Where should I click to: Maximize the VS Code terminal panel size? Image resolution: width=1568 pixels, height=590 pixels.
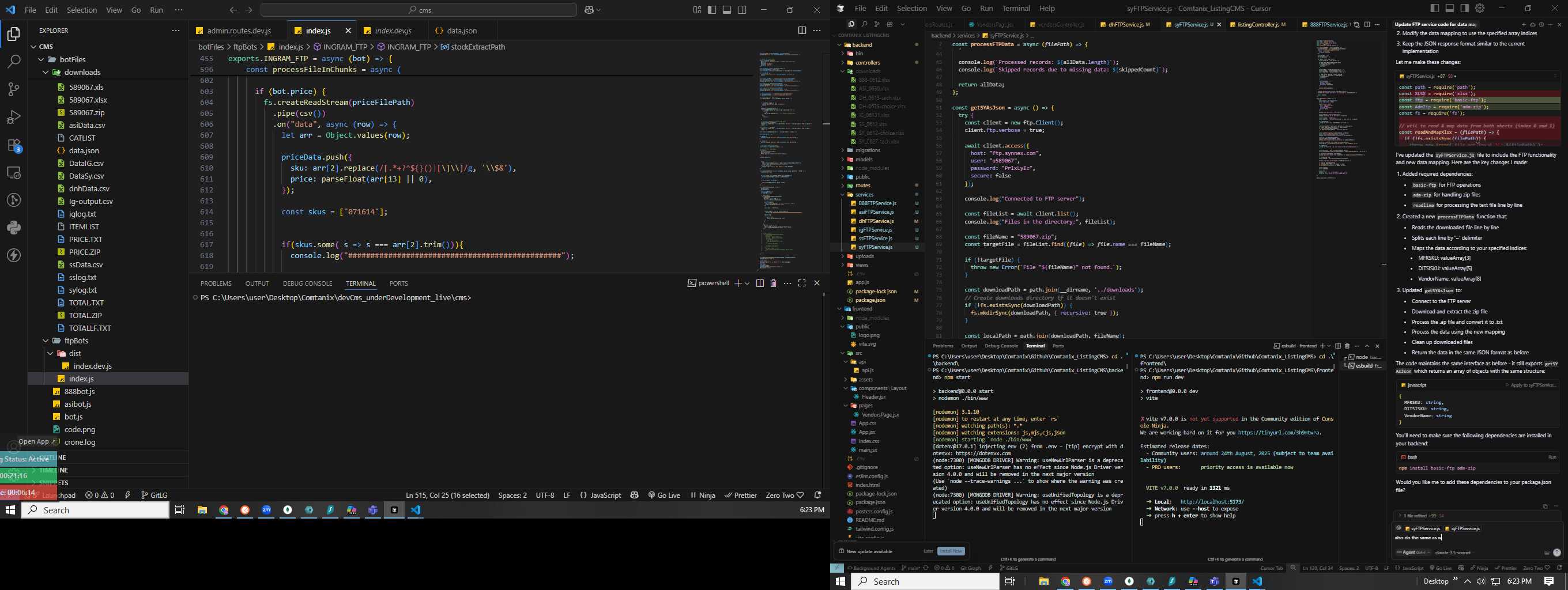click(802, 283)
